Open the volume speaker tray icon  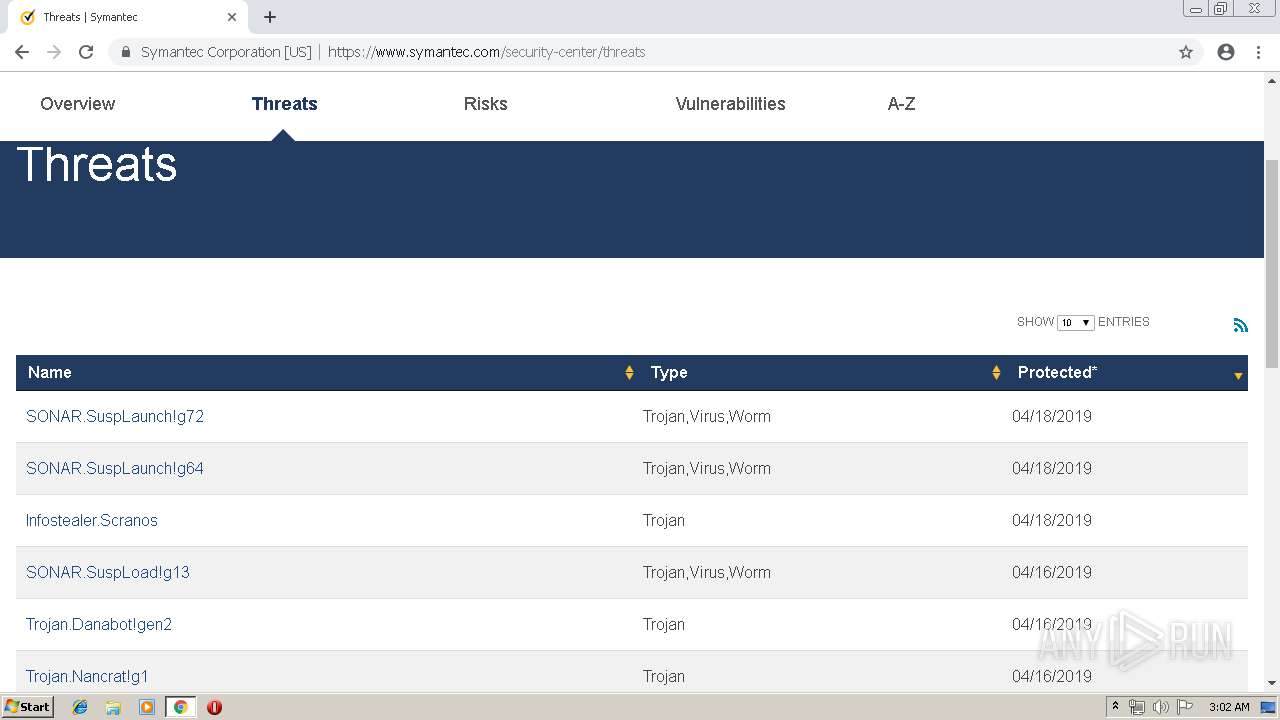tap(1161, 707)
